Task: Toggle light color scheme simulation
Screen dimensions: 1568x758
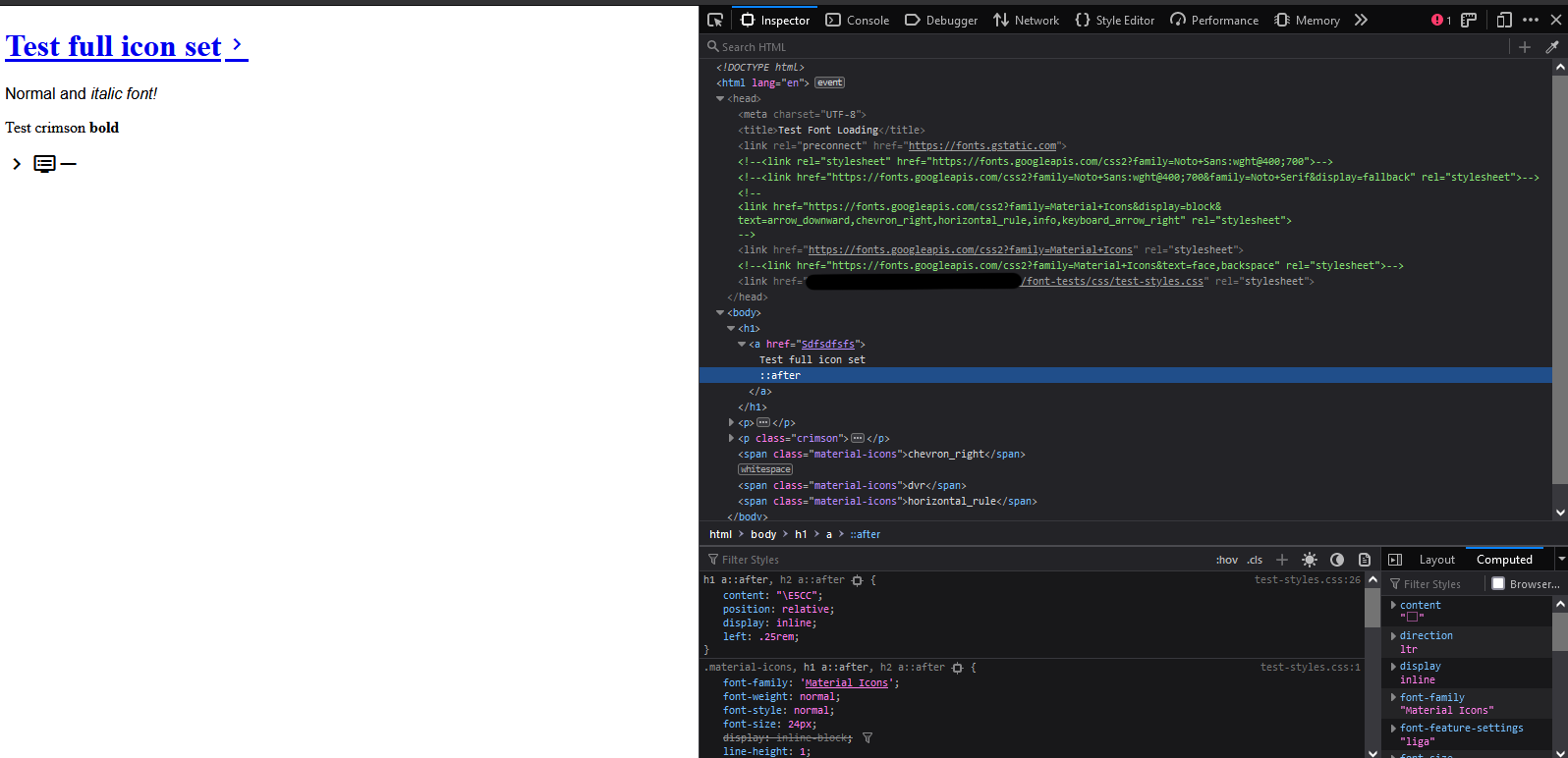Action: click(1310, 560)
